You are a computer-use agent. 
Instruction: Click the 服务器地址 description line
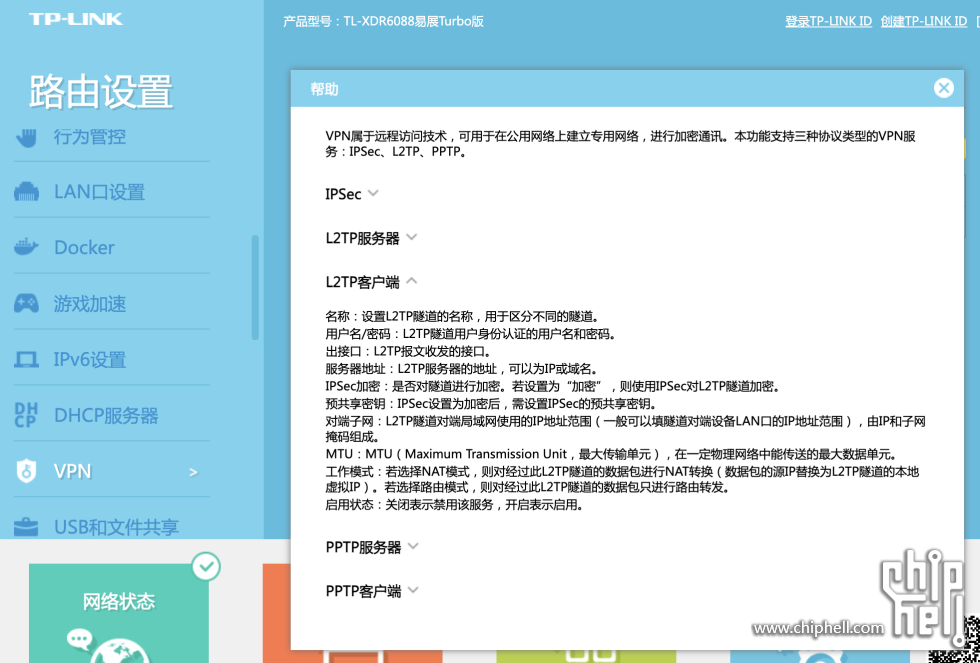[x=462, y=369]
